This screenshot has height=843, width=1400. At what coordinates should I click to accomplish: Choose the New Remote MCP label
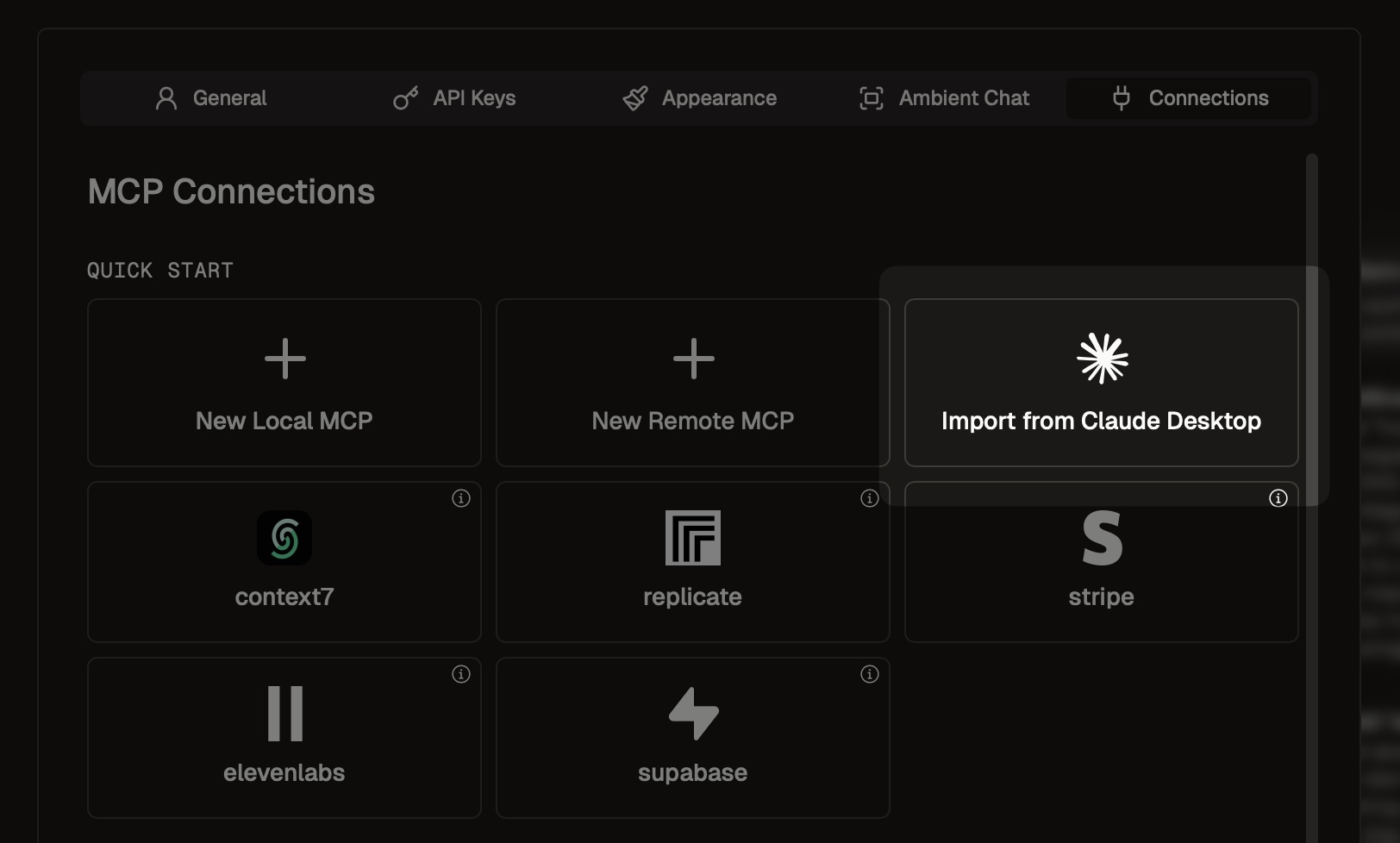(x=693, y=421)
